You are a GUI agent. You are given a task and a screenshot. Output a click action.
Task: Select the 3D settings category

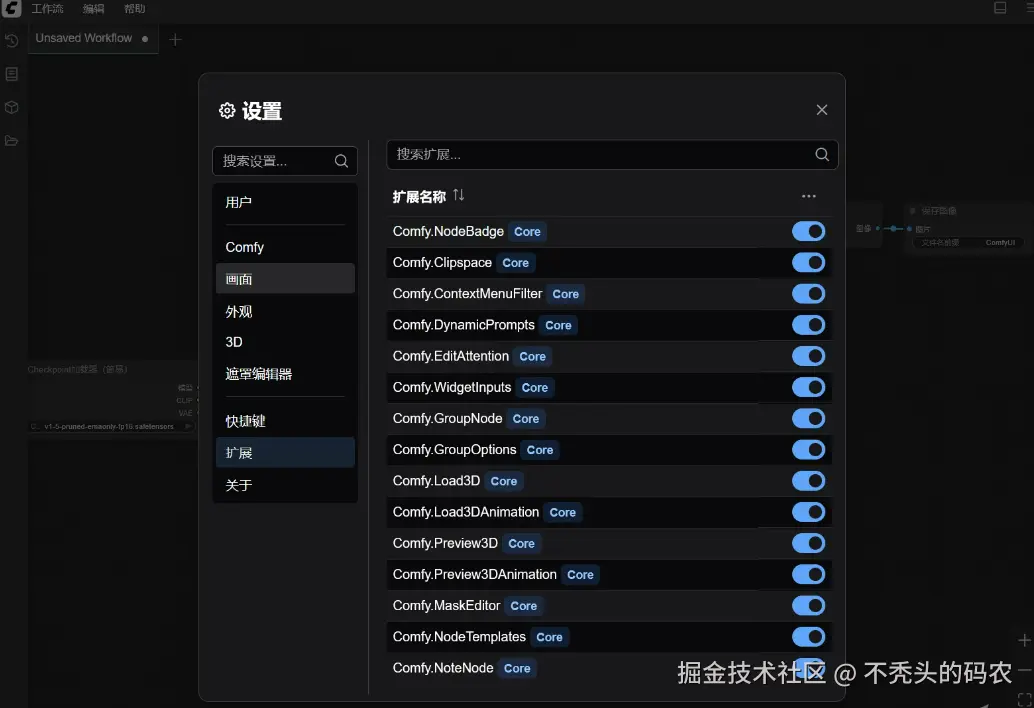(285, 342)
